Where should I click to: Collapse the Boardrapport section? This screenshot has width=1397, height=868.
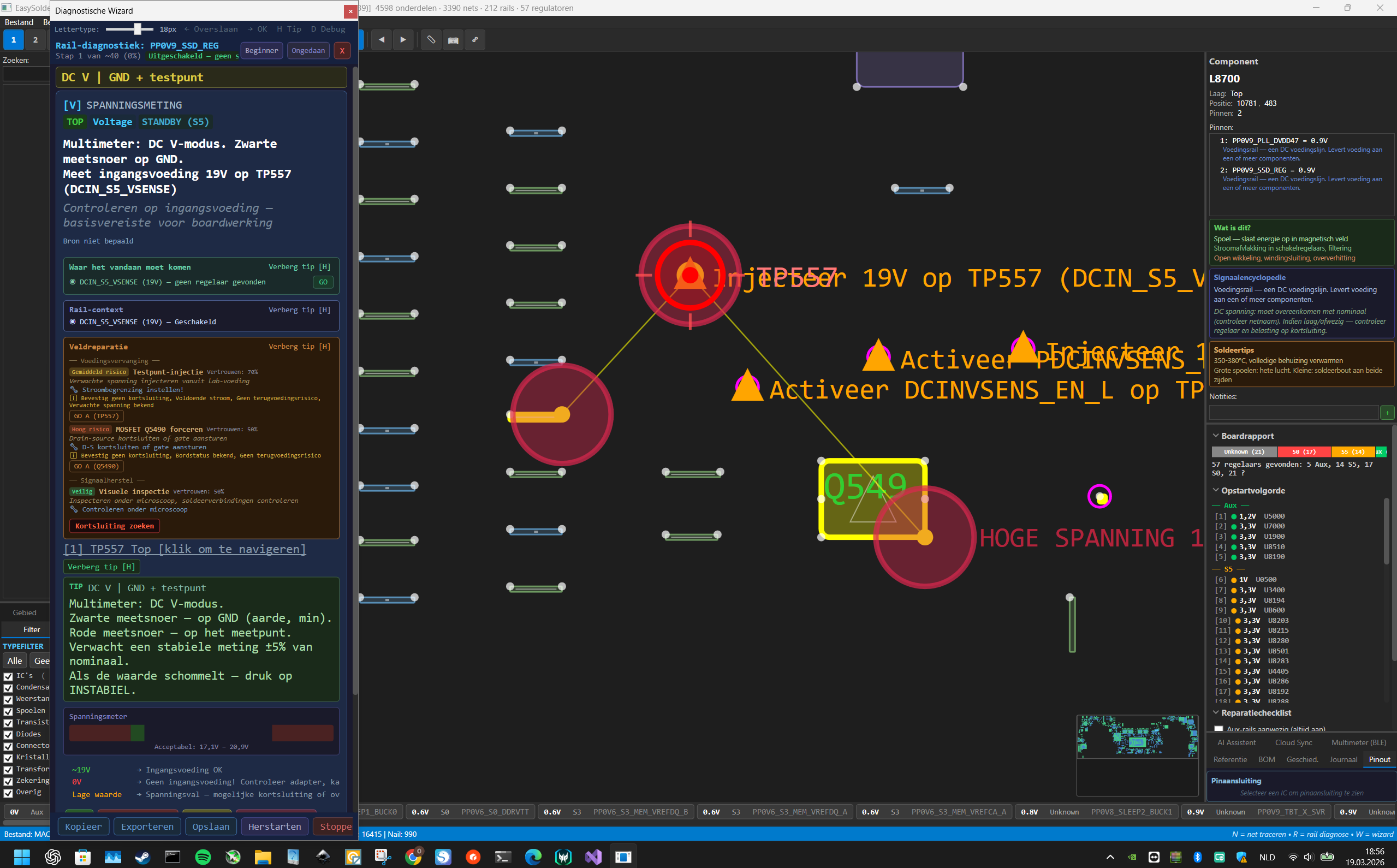pyautogui.click(x=1216, y=435)
